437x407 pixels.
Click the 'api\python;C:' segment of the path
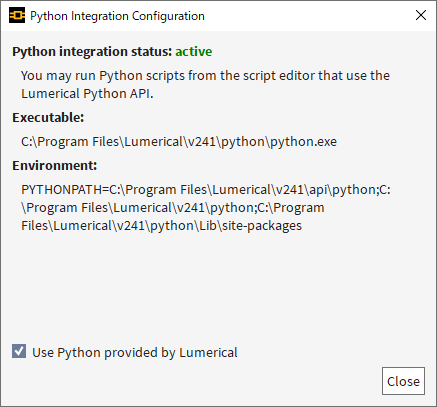[x=350, y=190]
